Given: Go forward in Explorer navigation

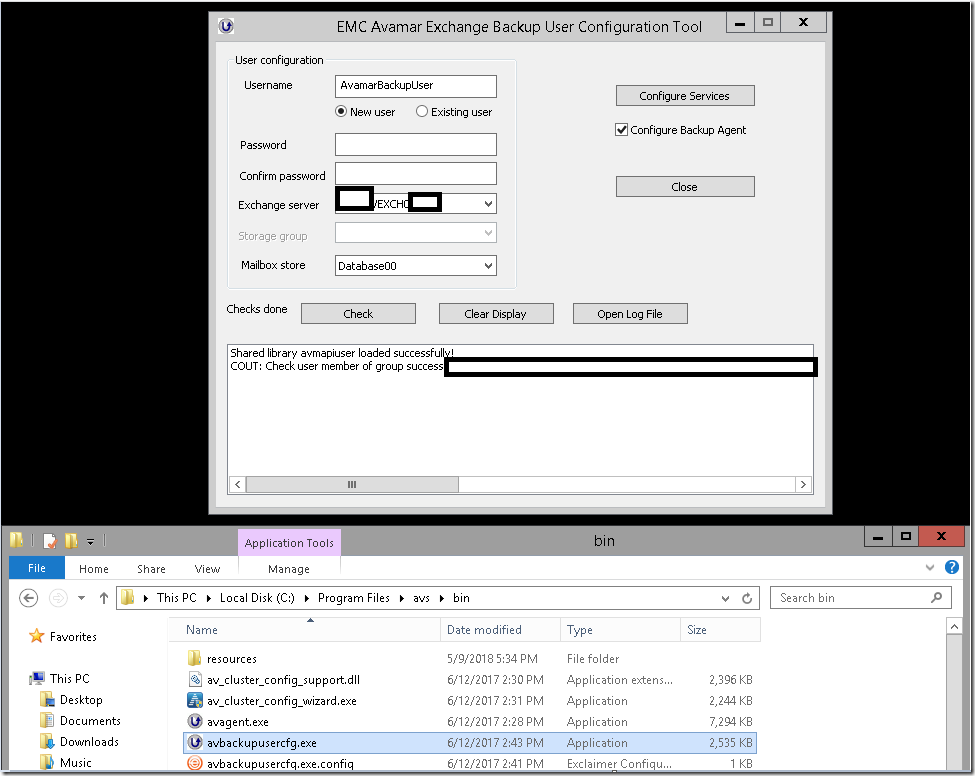Looking at the screenshot, I should tap(58, 598).
